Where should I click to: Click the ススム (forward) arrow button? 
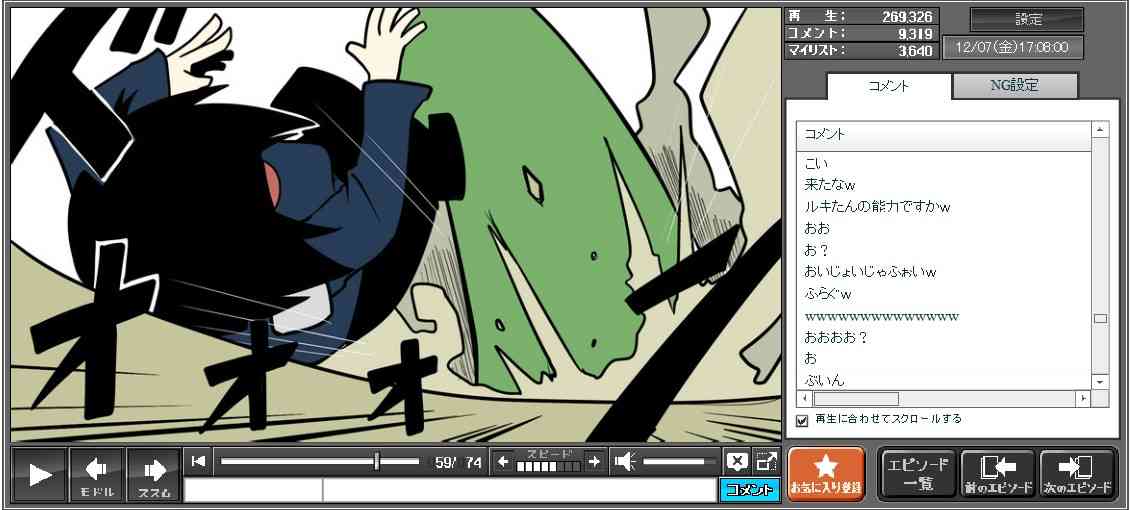154,474
